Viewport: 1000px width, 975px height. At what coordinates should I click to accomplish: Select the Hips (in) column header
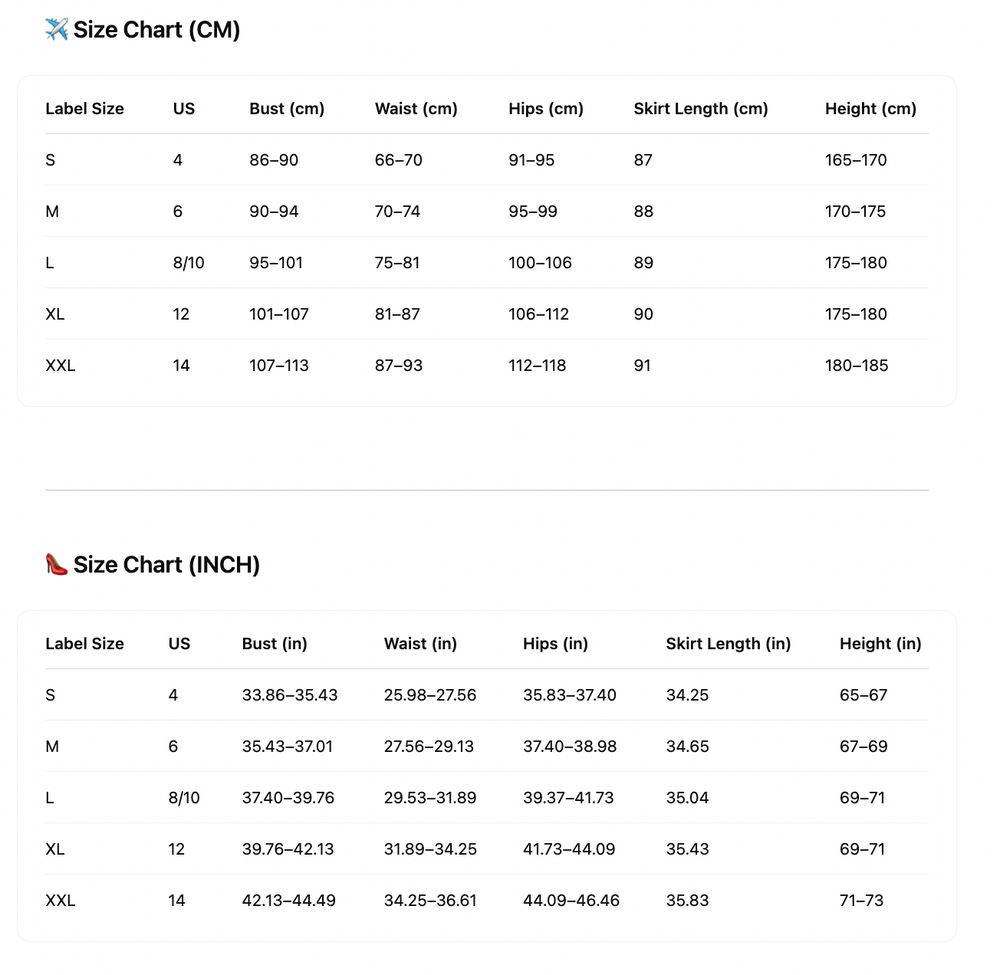(555, 644)
